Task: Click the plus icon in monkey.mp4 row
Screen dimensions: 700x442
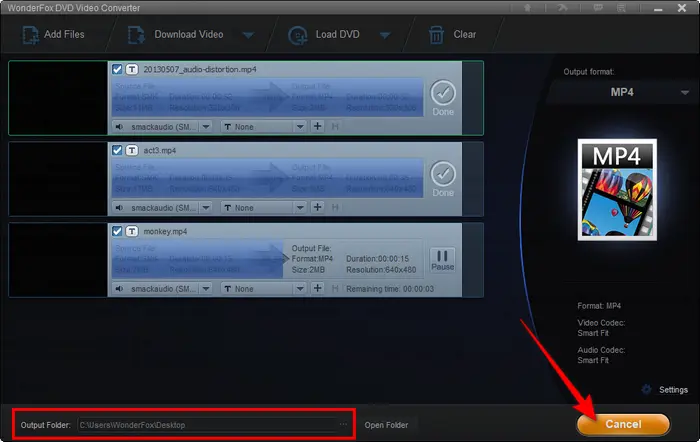Action: (x=317, y=288)
